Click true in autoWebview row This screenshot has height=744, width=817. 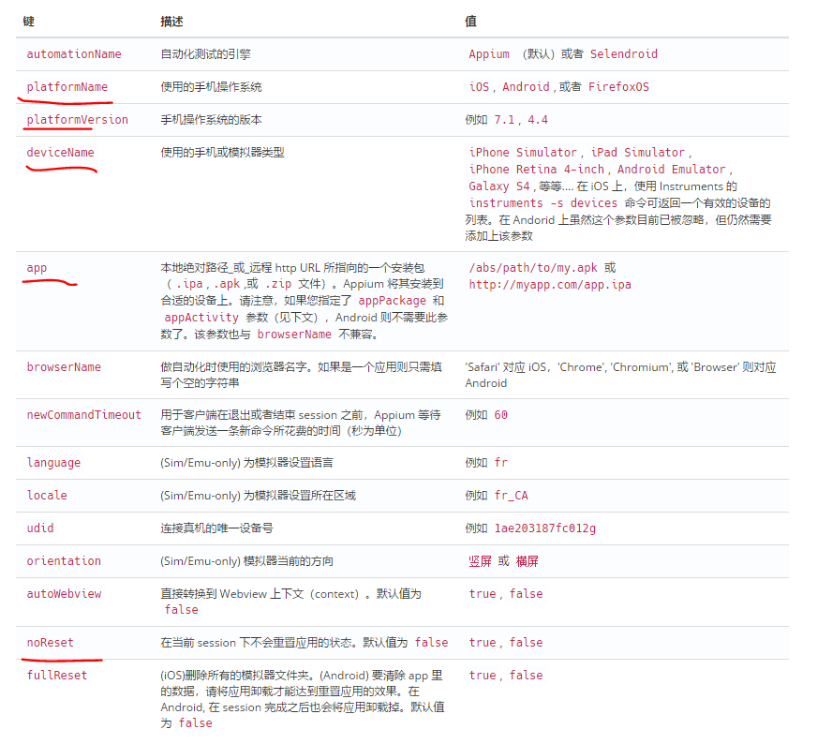pos(482,594)
